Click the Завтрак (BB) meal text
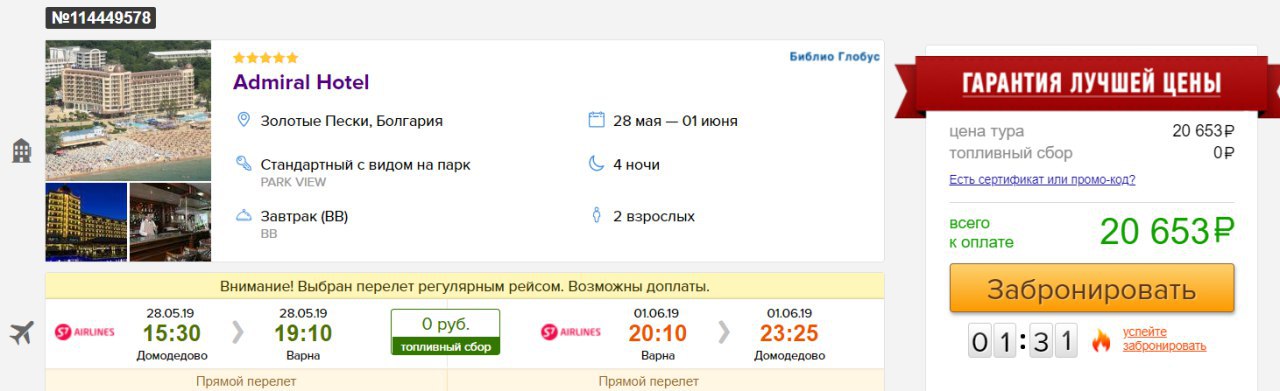This screenshot has width=1280, height=391. (304, 216)
